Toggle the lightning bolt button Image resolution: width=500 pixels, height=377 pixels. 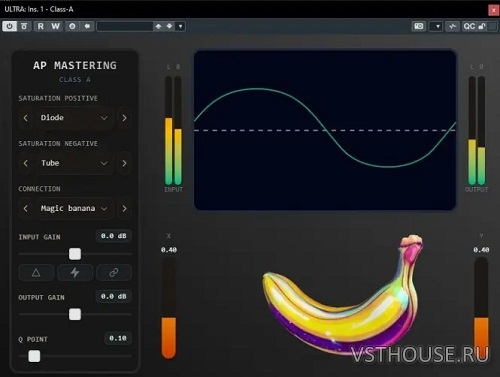(75, 273)
